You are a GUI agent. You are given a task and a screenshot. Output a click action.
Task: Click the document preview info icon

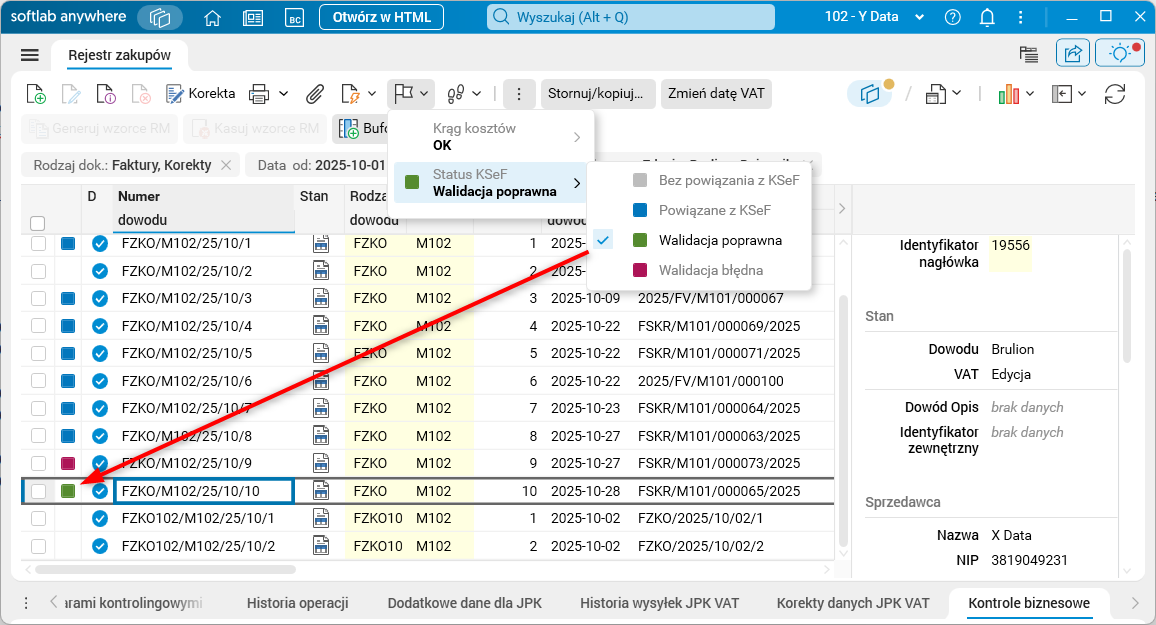click(x=105, y=94)
